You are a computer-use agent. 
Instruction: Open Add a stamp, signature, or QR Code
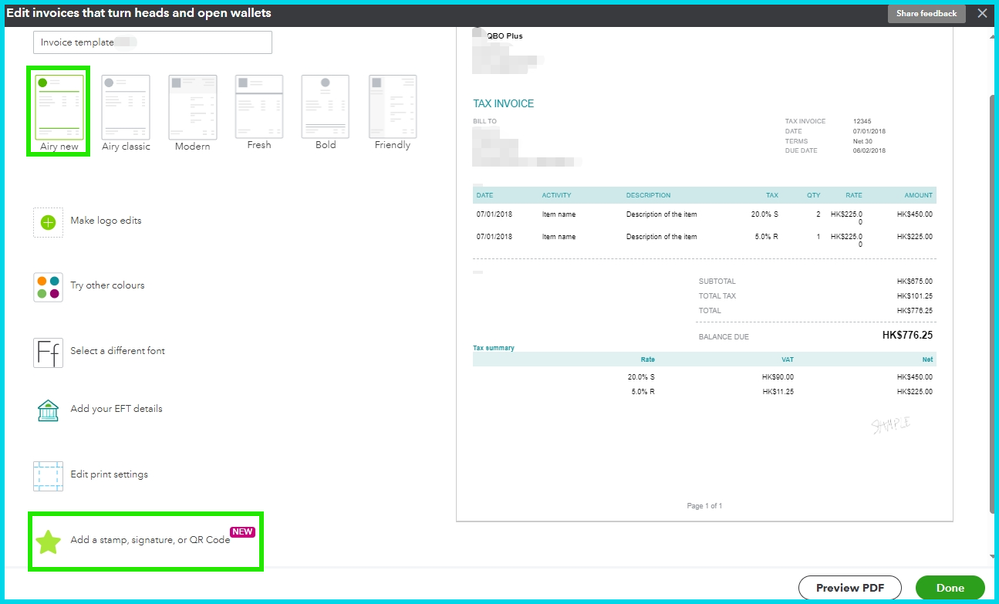tap(150, 540)
